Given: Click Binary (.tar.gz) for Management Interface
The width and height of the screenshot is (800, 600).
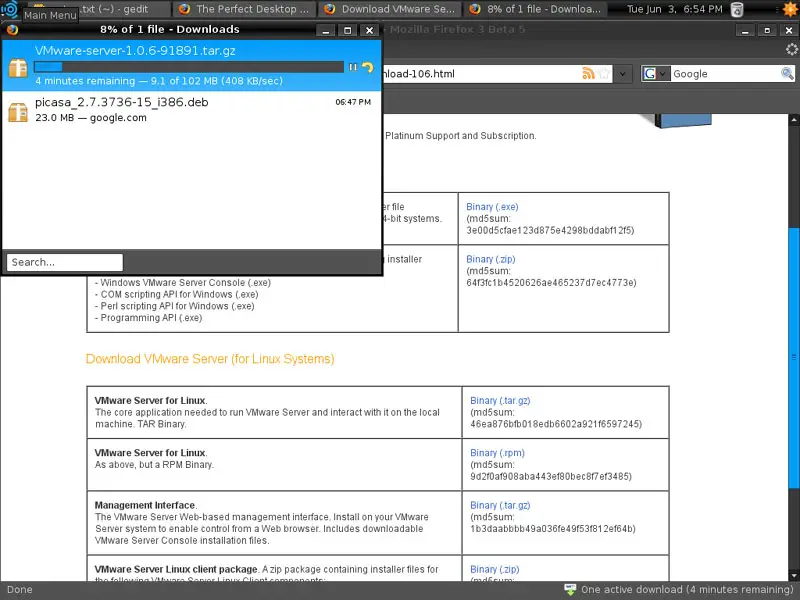Looking at the screenshot, I should coord(500,505).
